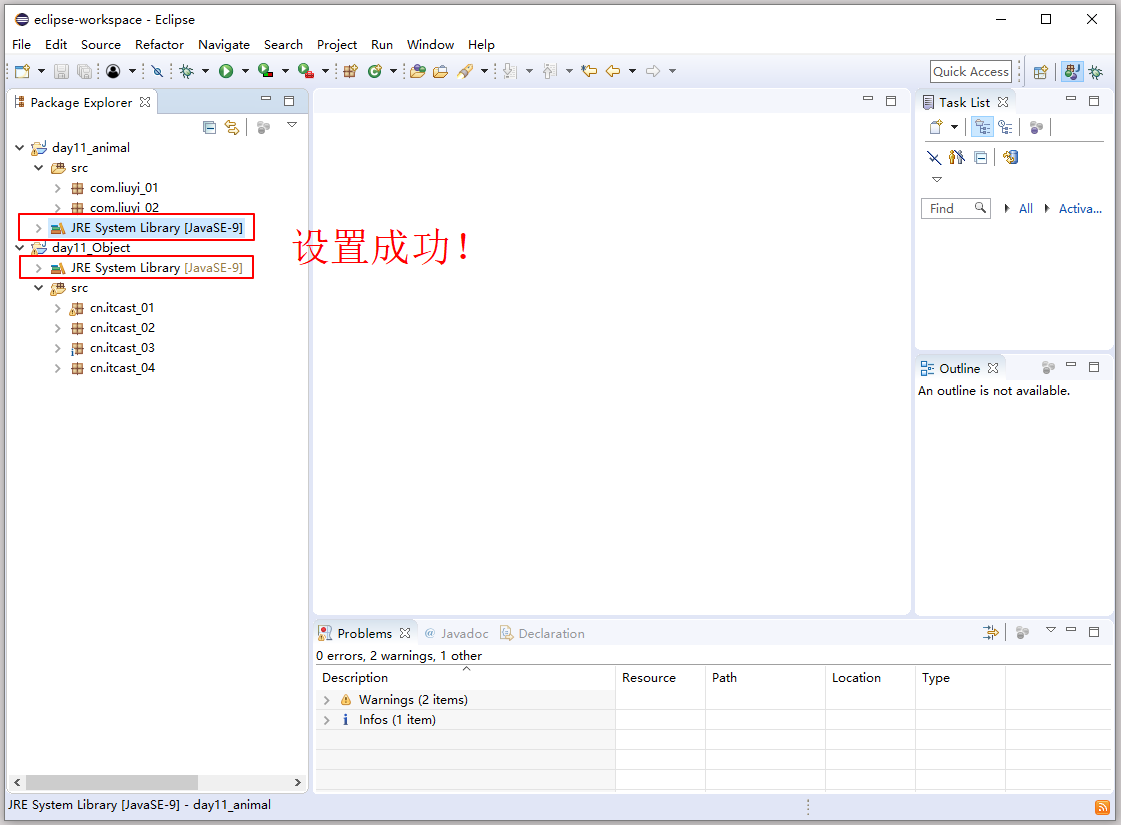Collapse All in Package Explorer
This screenshot has width=1121, height=825.
tap(209, 127)
